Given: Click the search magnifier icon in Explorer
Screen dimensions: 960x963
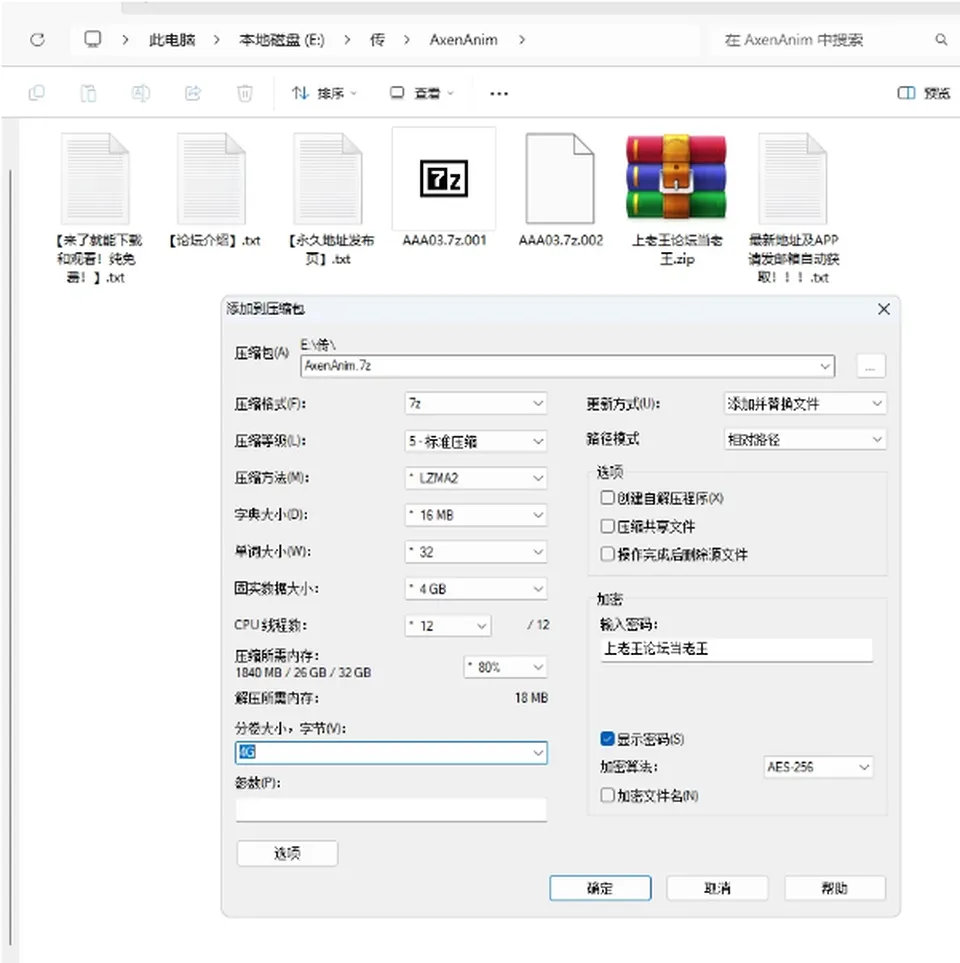Looking at the screenshot, I should click(941, 40).
